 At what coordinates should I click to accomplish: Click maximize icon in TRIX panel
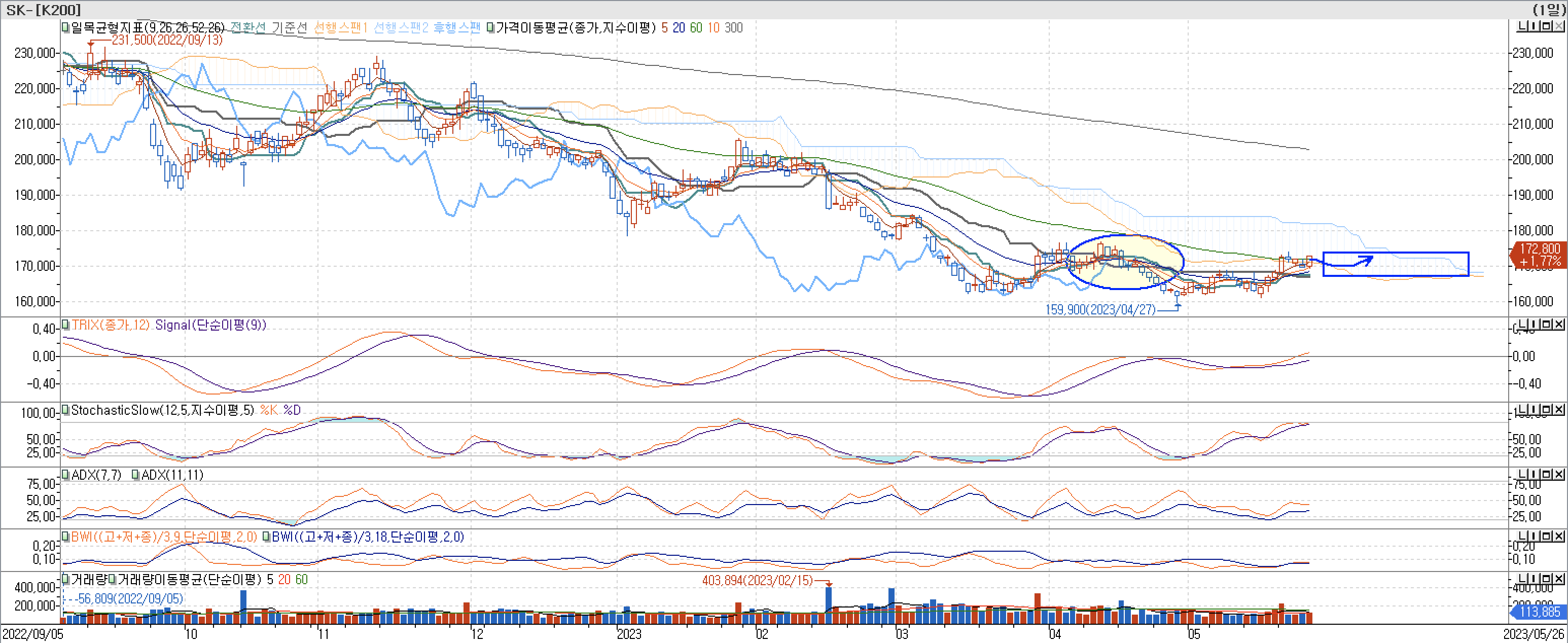(1547, 324)
